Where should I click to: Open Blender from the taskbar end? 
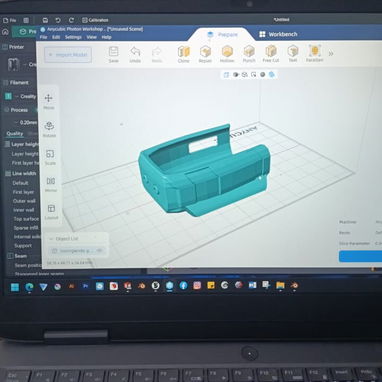pyautogui.click(x=294, y=285)
